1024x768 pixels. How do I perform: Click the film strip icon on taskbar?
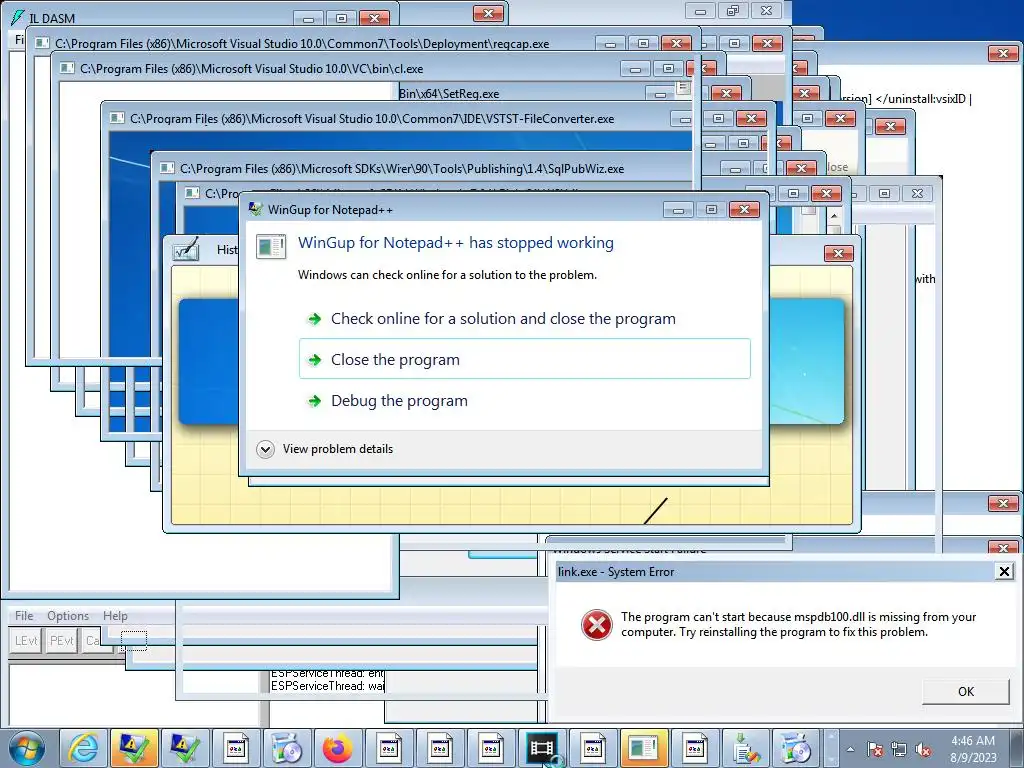(x=541, y=748)
